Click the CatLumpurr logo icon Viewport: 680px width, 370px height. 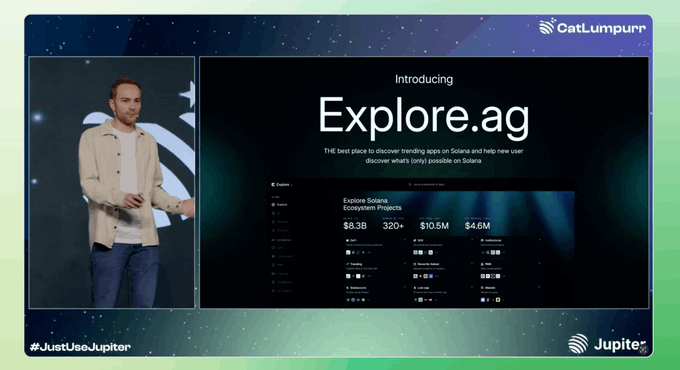(547, 26)
